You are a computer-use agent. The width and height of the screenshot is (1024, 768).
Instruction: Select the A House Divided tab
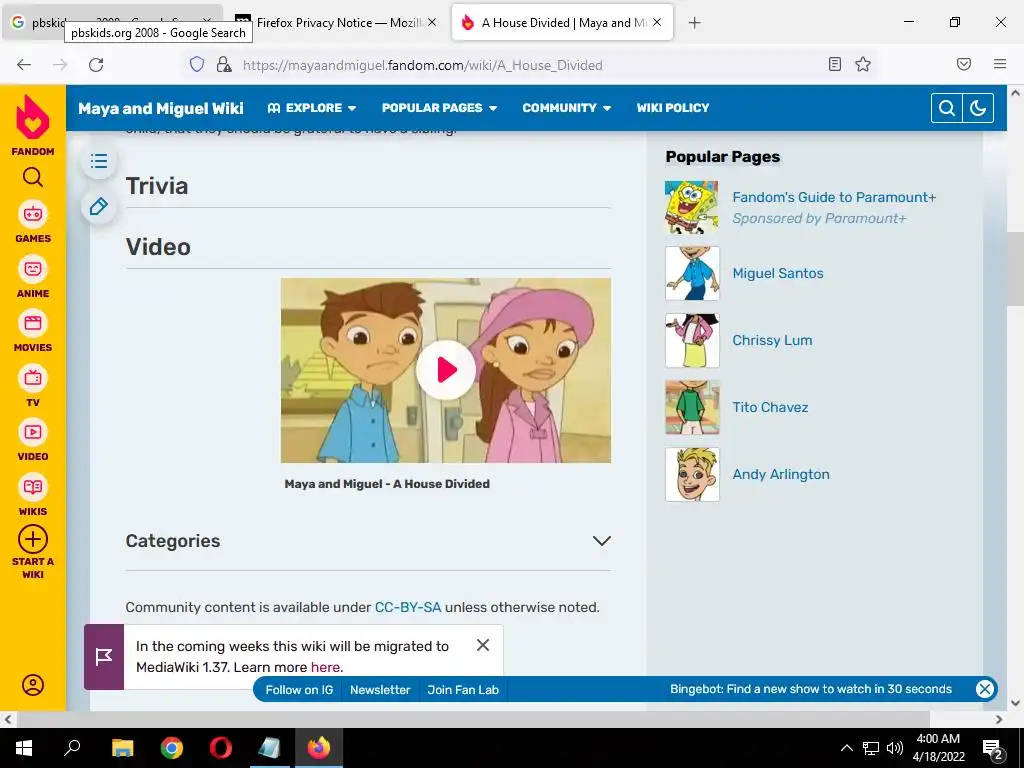(562, 23)
